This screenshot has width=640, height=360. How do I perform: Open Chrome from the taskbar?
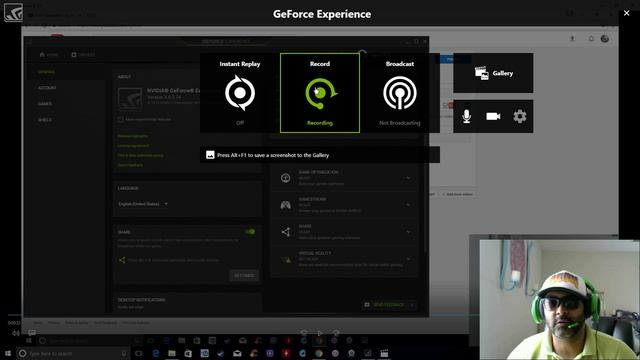(319, 353)
